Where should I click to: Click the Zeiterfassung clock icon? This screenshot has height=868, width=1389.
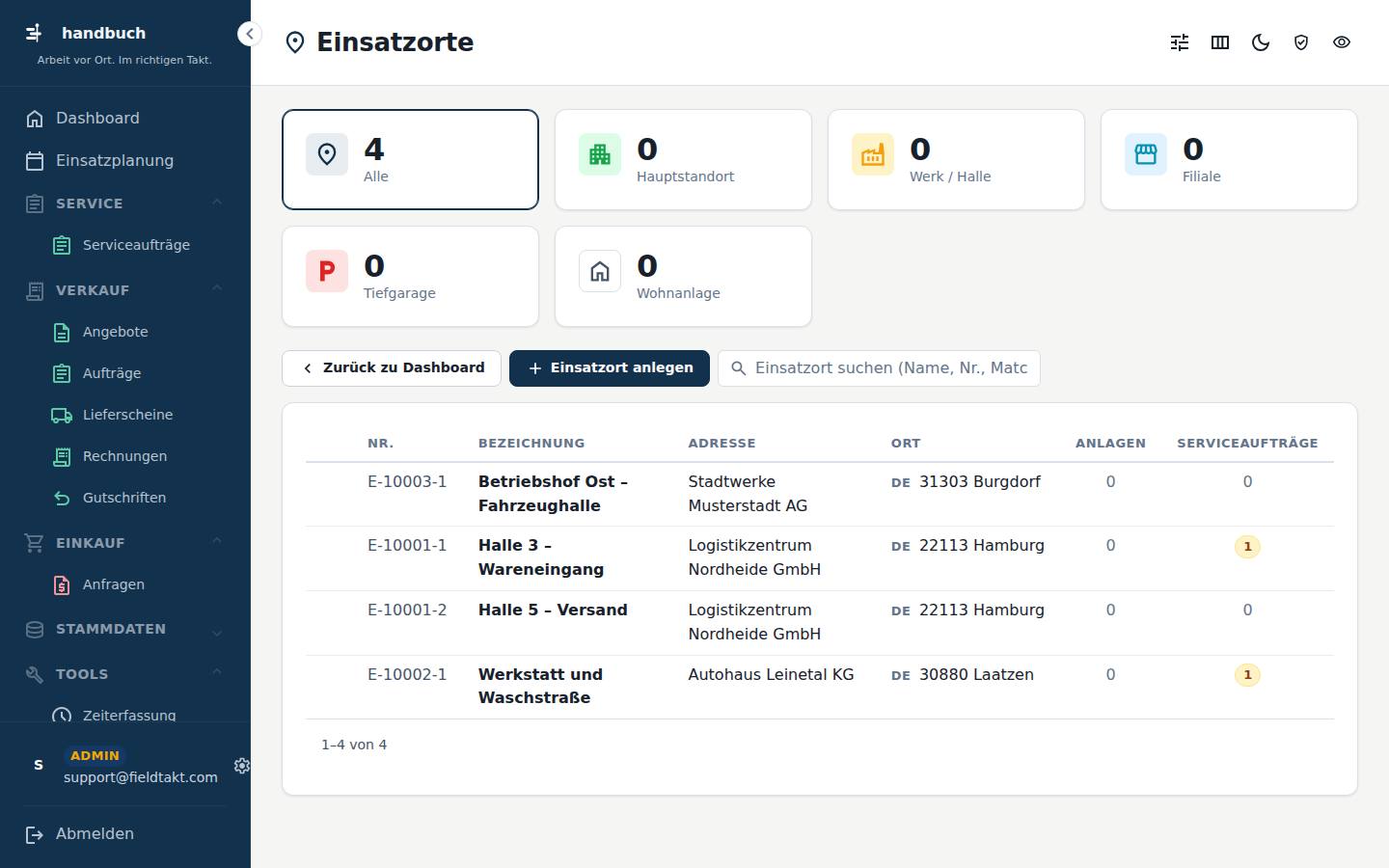tap(62, 716)
